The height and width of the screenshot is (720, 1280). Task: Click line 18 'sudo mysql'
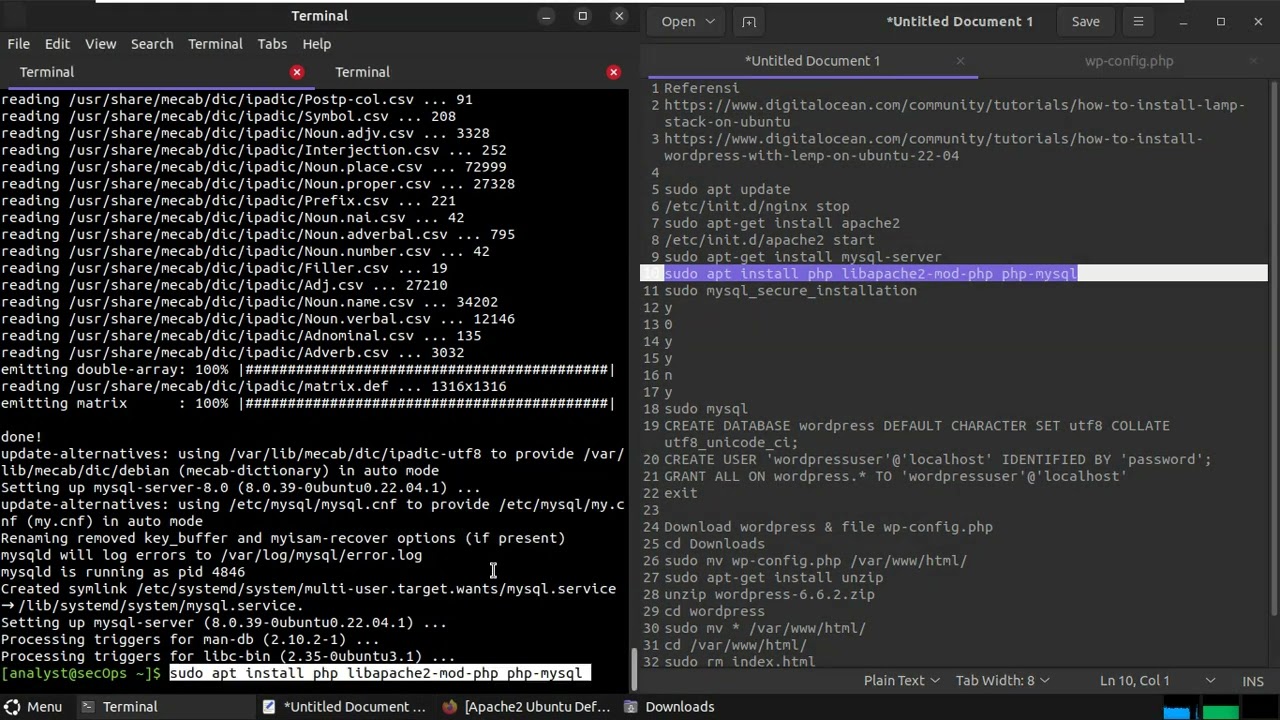(706, 409)
